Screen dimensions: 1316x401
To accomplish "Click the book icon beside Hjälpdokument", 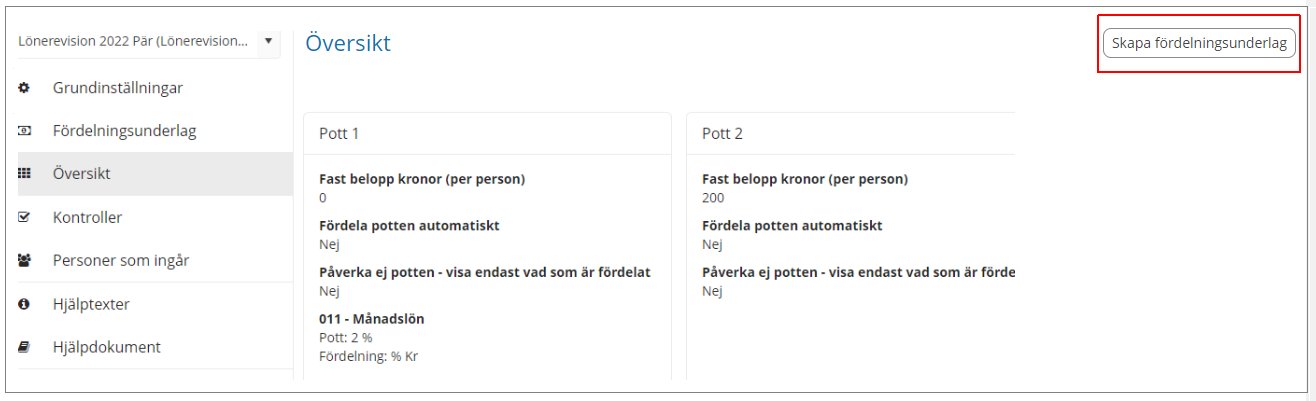I will coord(24,347).
